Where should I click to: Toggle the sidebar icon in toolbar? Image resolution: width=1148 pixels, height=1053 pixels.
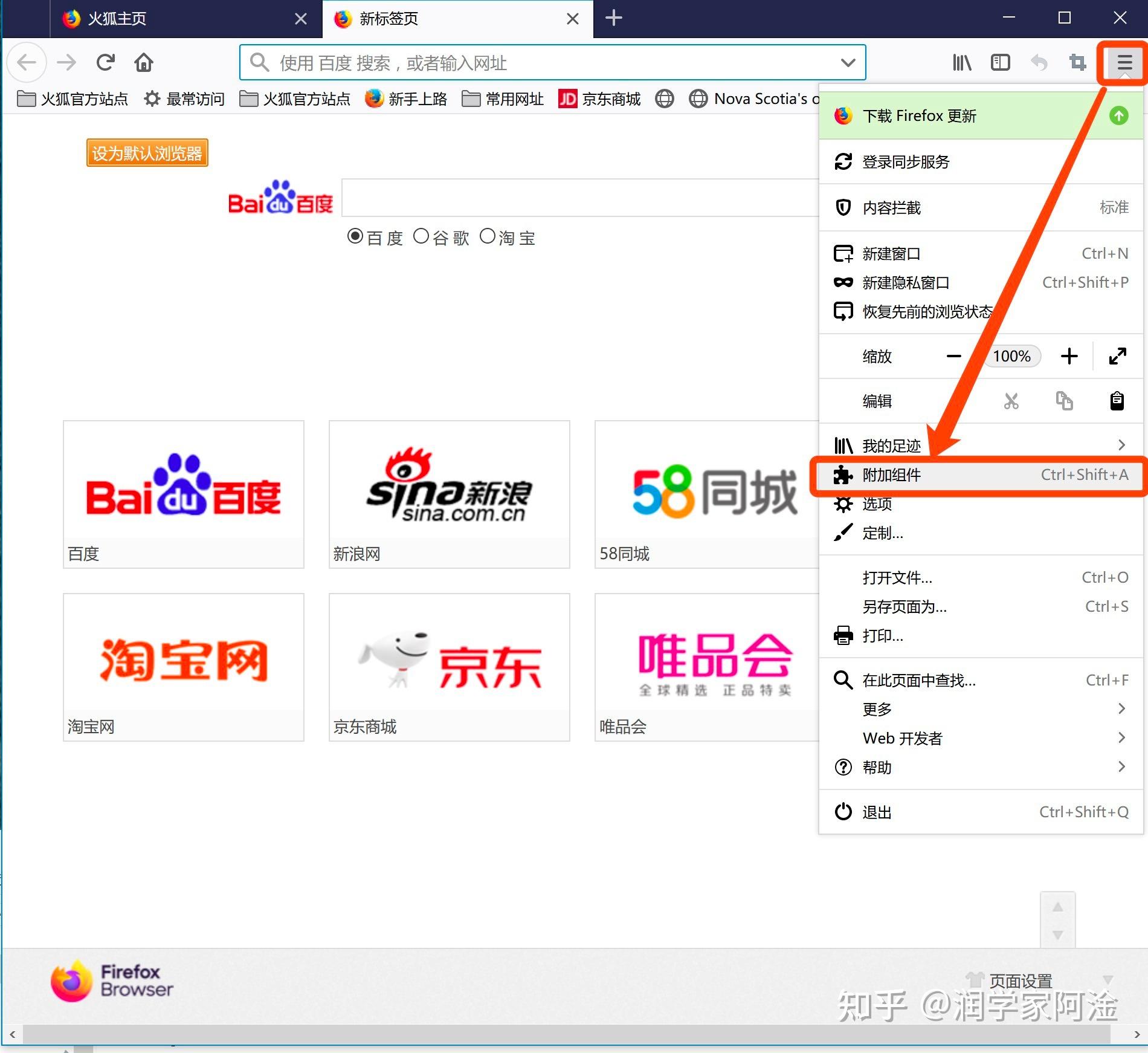tap(1000, 62)
